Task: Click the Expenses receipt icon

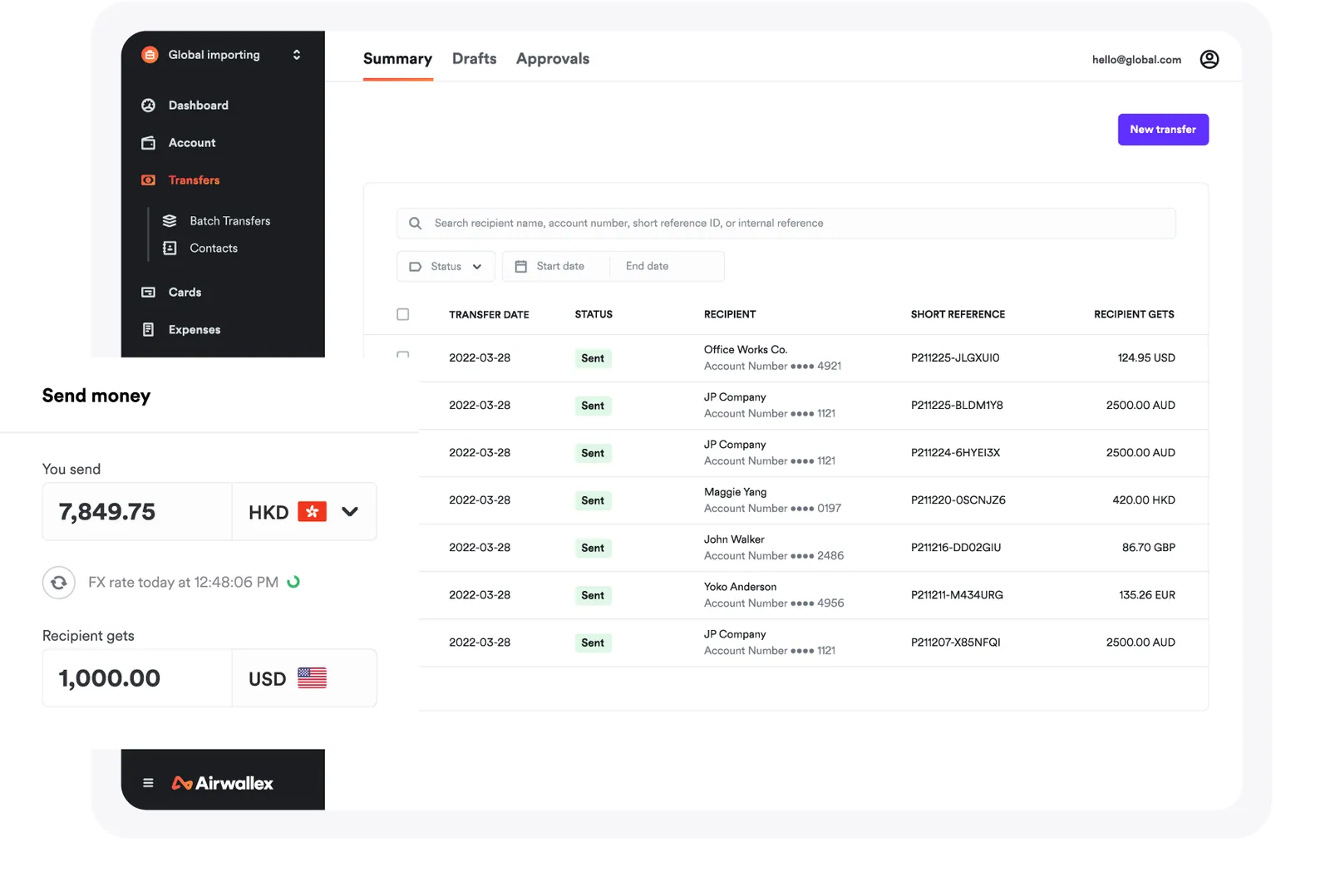Action: pyautogui.click(x=149, y=330)
